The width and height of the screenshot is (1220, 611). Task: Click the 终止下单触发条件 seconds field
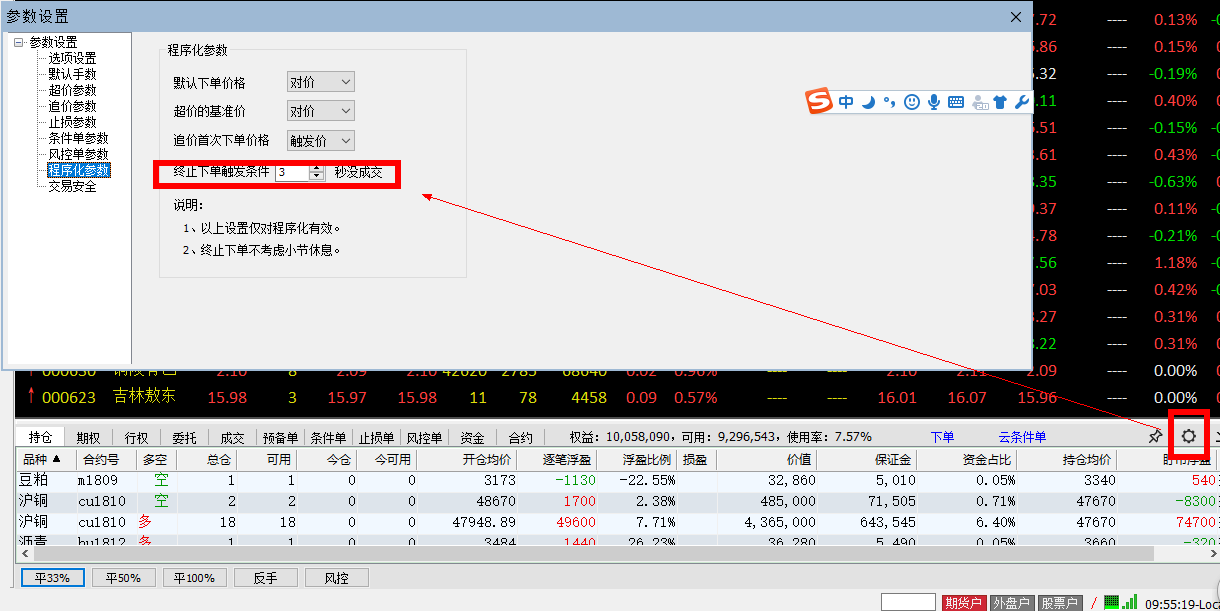(x=292, y=172)
